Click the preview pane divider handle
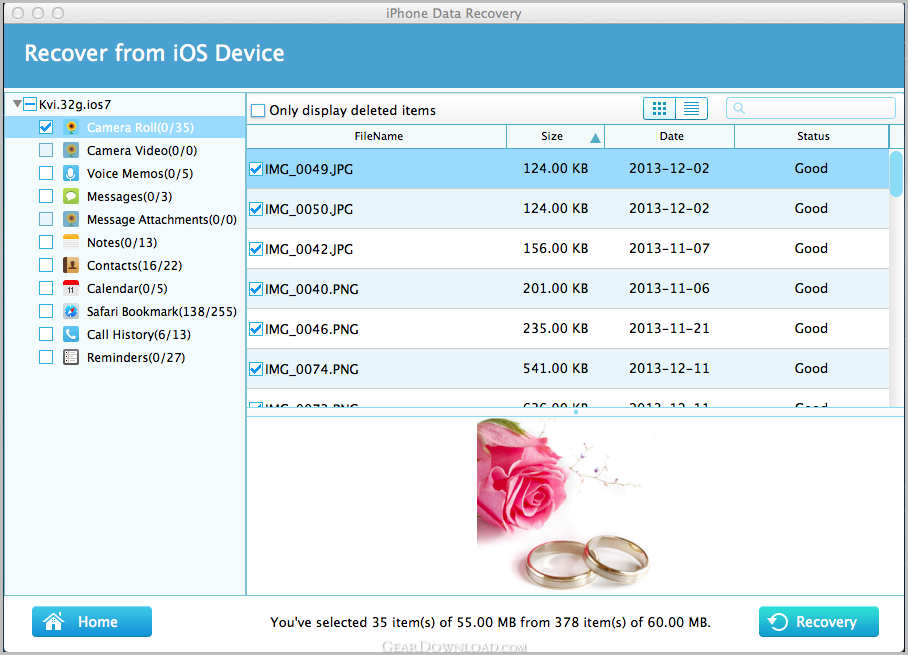This screenshot has height=655, width=908. point(576,412)
